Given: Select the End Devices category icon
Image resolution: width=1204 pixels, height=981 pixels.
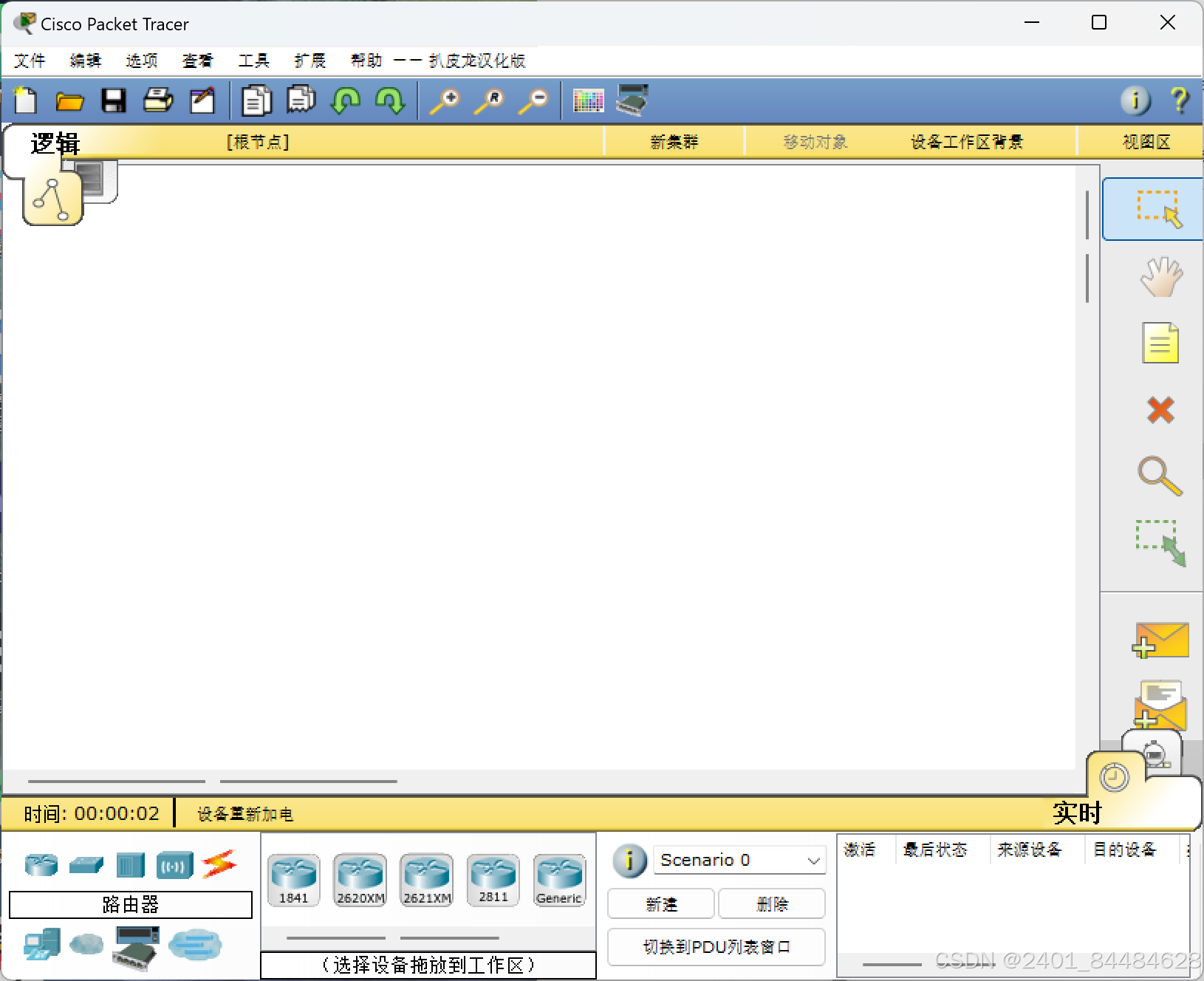Looking at the screenshot, I should pos(41,945).
